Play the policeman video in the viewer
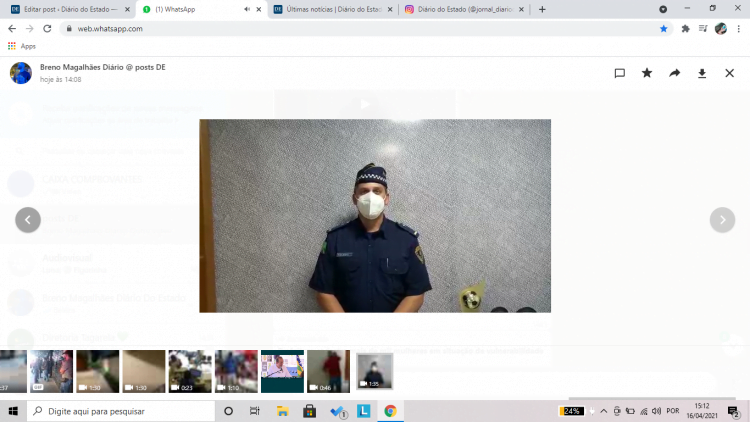 pyautogui.click(x=375, y=216)
